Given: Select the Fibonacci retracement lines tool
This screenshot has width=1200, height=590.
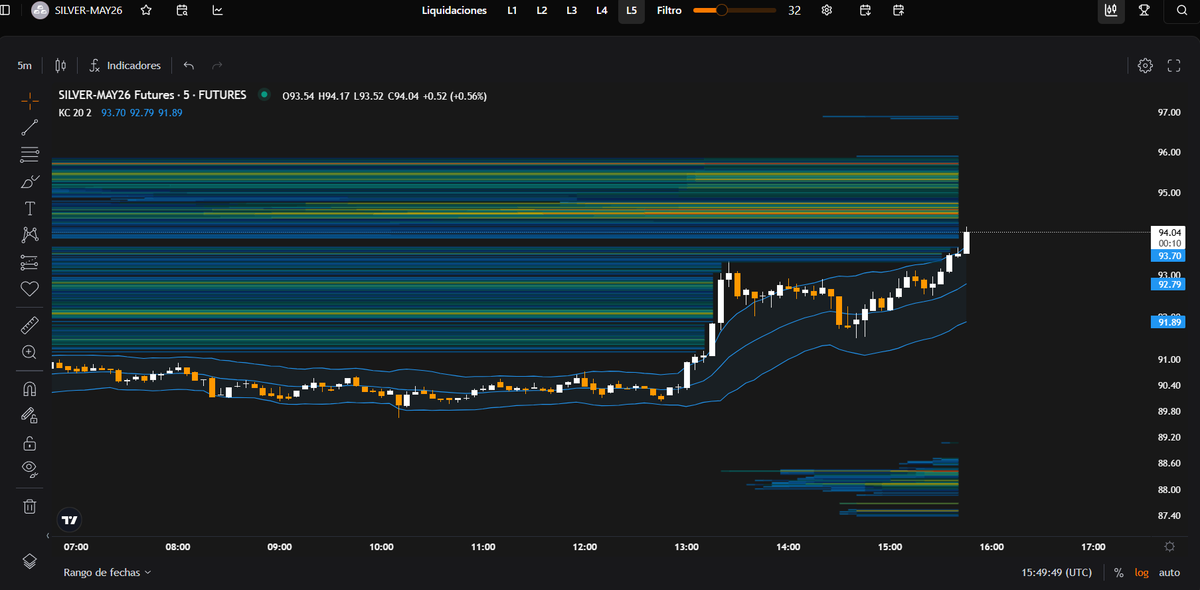Looking at the screenshot, I should click(x=30, y=154).
